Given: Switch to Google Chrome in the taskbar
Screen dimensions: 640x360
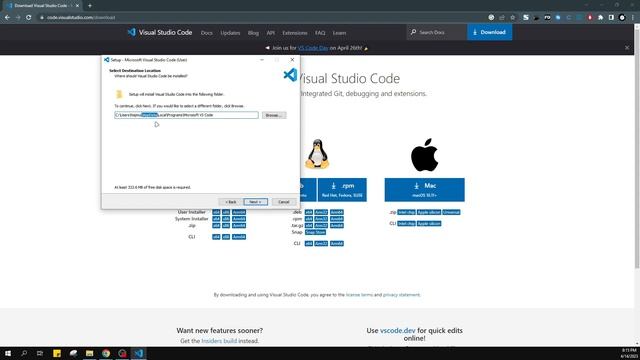Looking at the screenshot, I should [x=106, y=353].
